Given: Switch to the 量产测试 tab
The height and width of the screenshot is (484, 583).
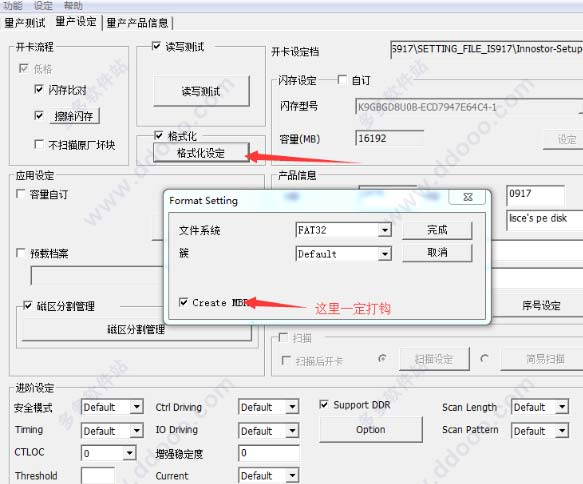Looking at the screenshot, I should click(25, 23).
